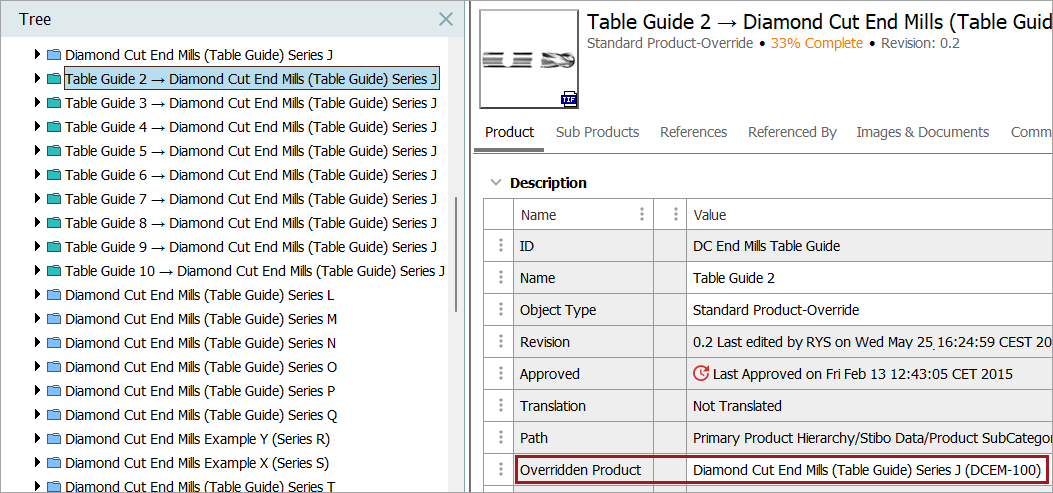This screenshot has width=1053, height=493.
Task: Click the teal folder icon for Table Guide 2
Action: [54, 79]
